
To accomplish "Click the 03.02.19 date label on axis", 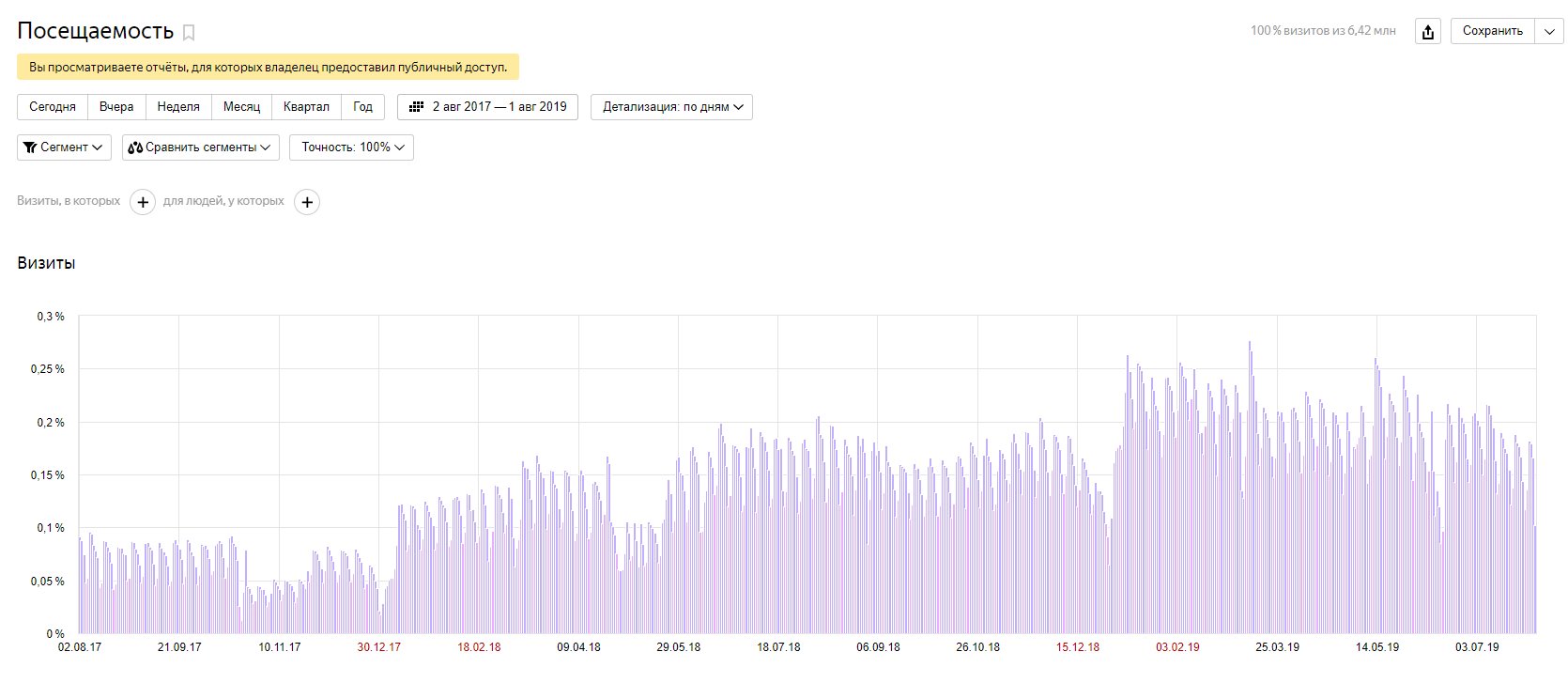I will (x=1177, y=647).
